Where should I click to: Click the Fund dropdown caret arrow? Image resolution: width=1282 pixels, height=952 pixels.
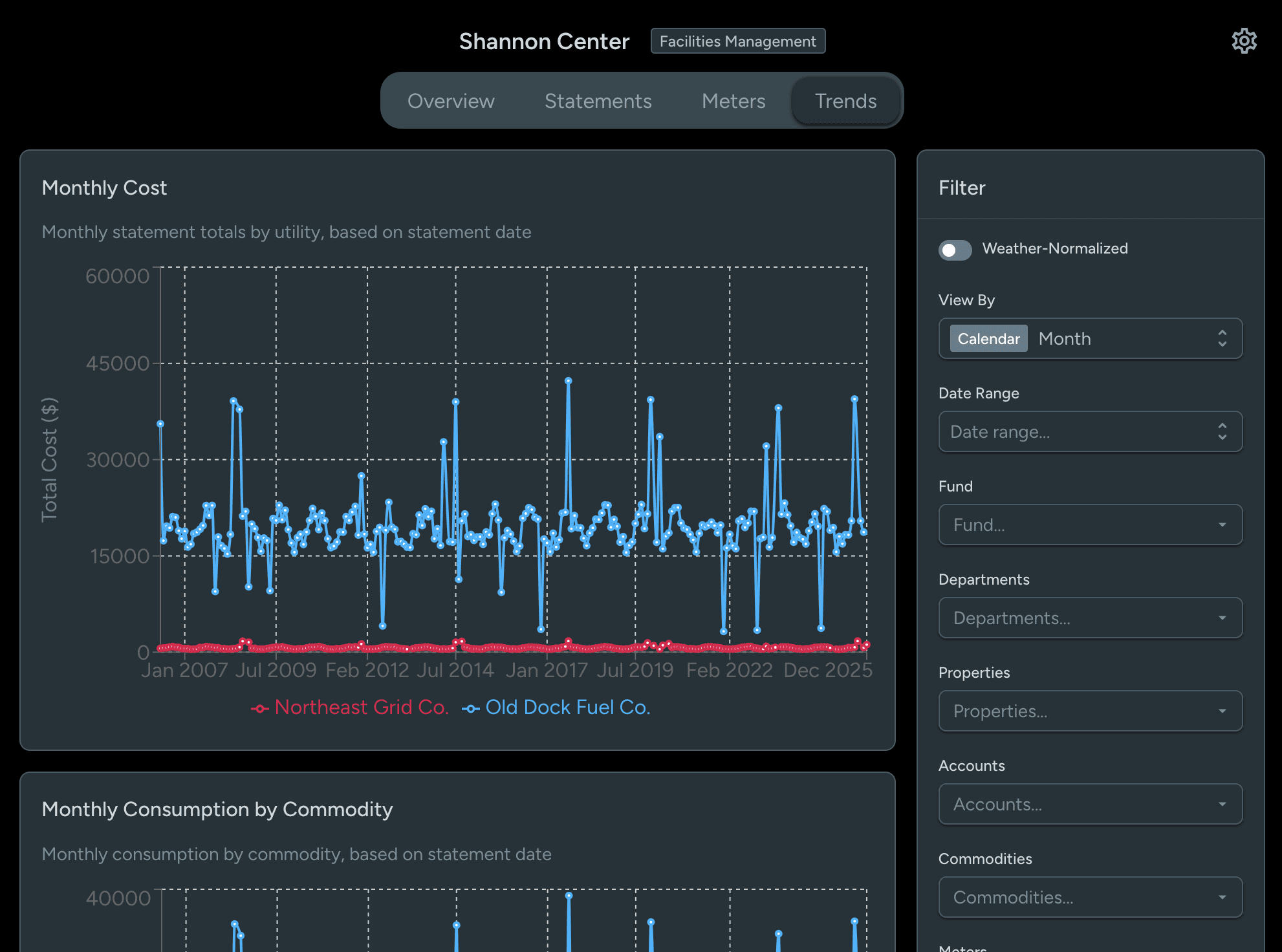(1222, 525)
